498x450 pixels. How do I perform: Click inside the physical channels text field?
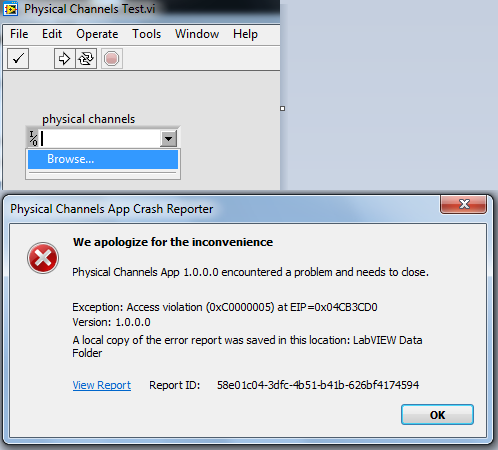pyautogui.click(x=100, y=138)
